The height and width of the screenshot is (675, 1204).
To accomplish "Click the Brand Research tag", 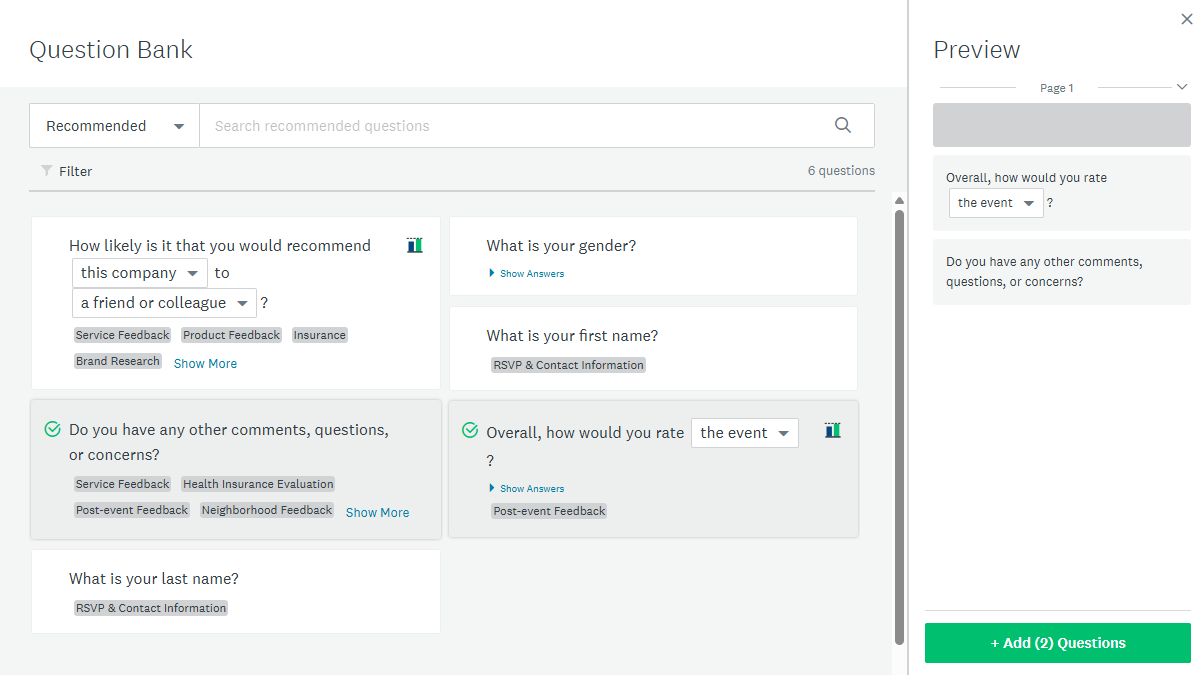I will coord(118,361).
